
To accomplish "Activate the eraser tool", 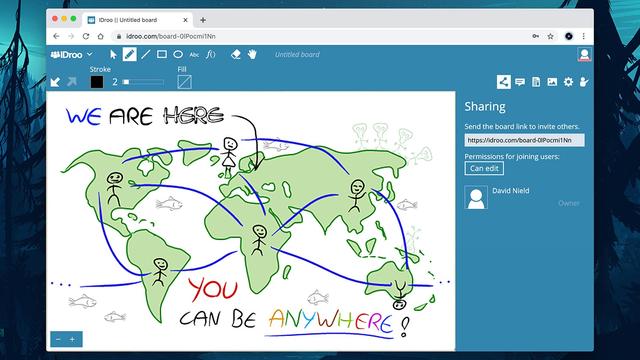I will 236,54.
